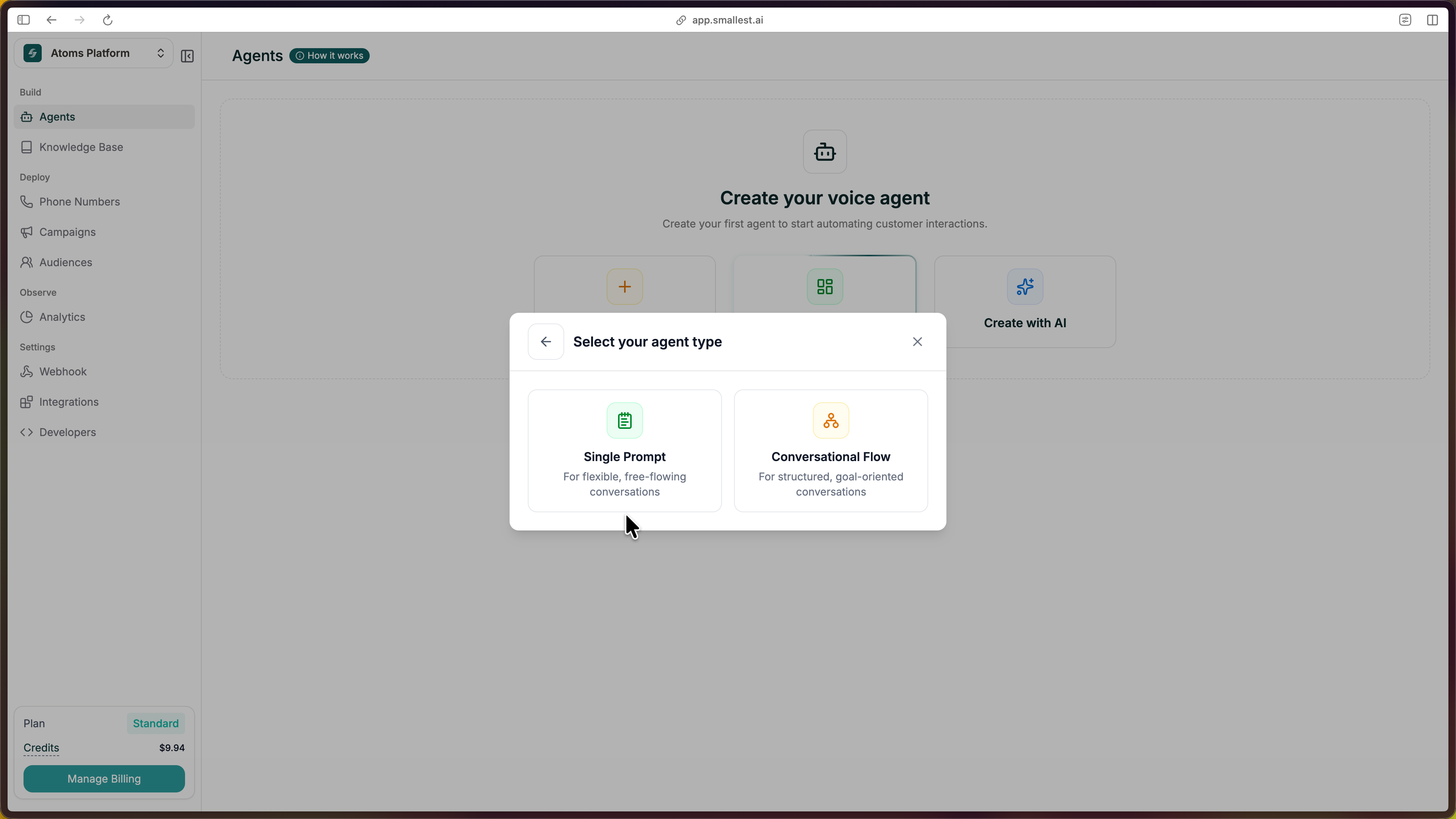Click the Phone Numbers icon
1456x819 pixels.
(27, 201)
